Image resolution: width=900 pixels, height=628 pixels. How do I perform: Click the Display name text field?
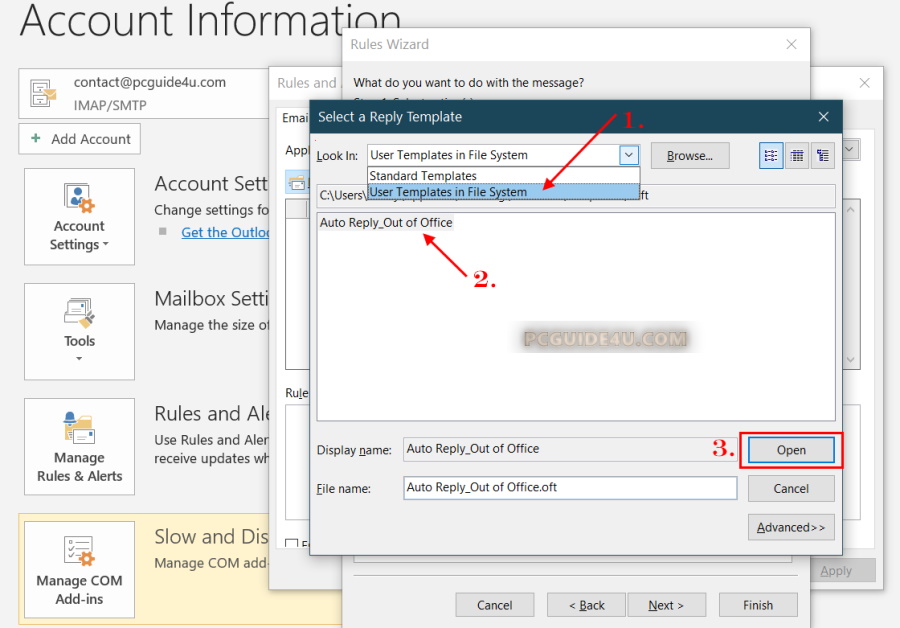pos(570,450)
